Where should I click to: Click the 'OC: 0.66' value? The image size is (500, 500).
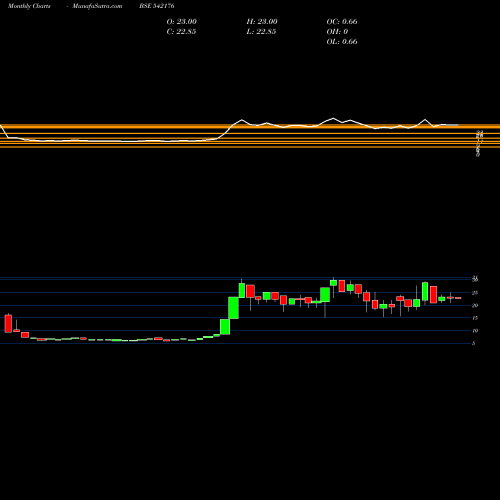coord(342,22)
